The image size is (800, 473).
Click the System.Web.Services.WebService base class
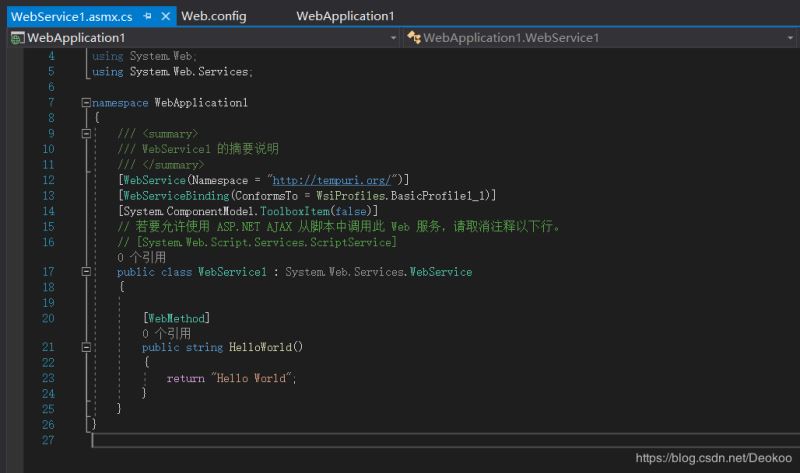(379, 272)
